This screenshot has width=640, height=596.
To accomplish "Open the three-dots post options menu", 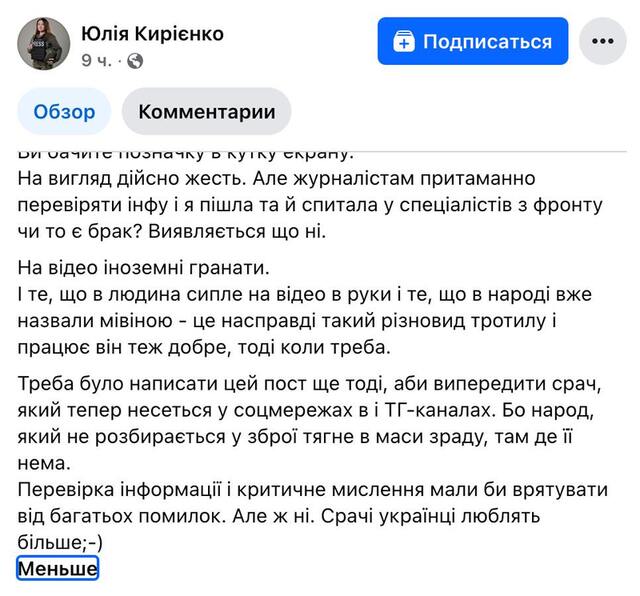I will [x=603, y=42].
